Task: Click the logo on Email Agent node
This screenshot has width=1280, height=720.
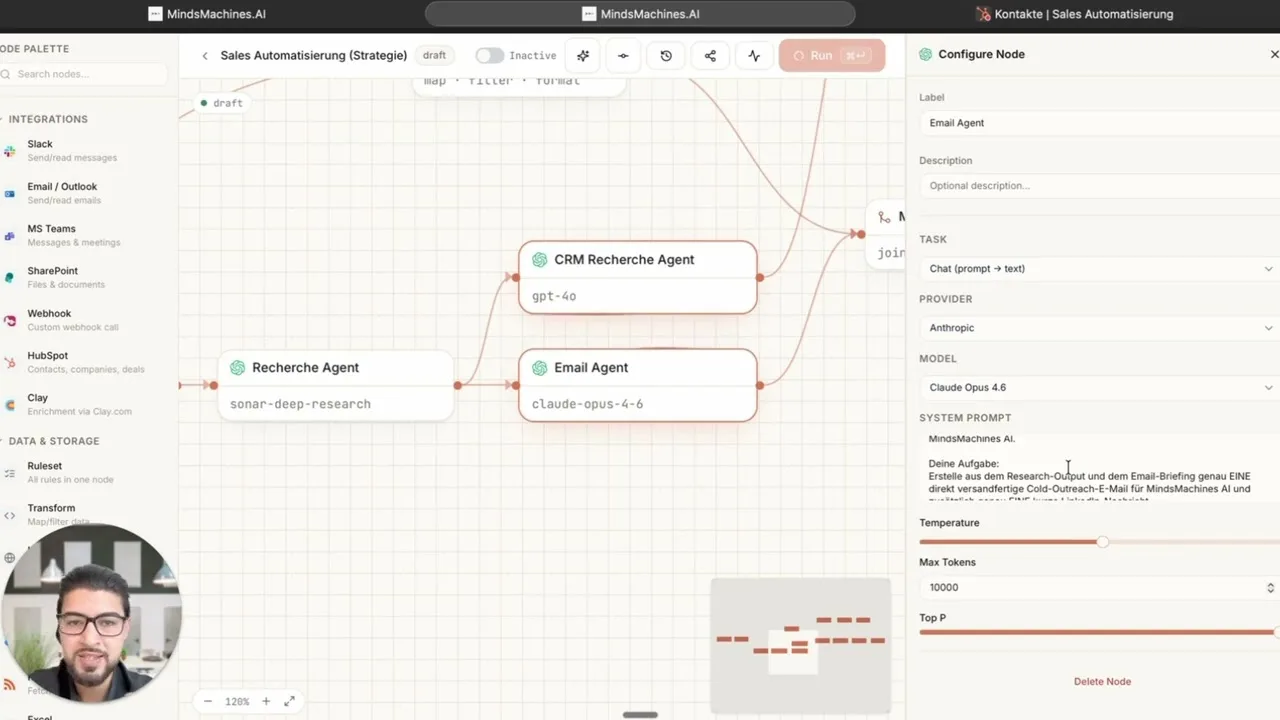Action: (x=539, y=368)
